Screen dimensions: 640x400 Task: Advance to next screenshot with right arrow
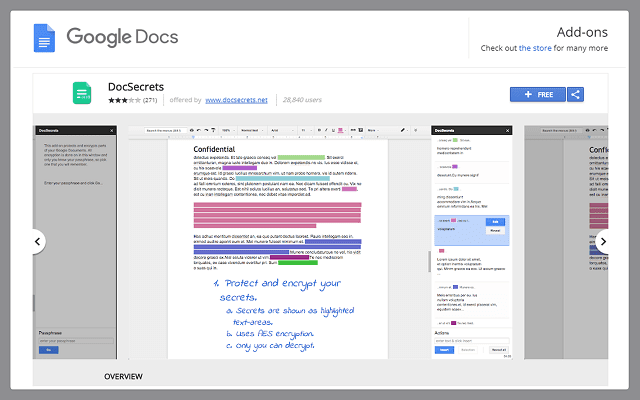point(602,242)
